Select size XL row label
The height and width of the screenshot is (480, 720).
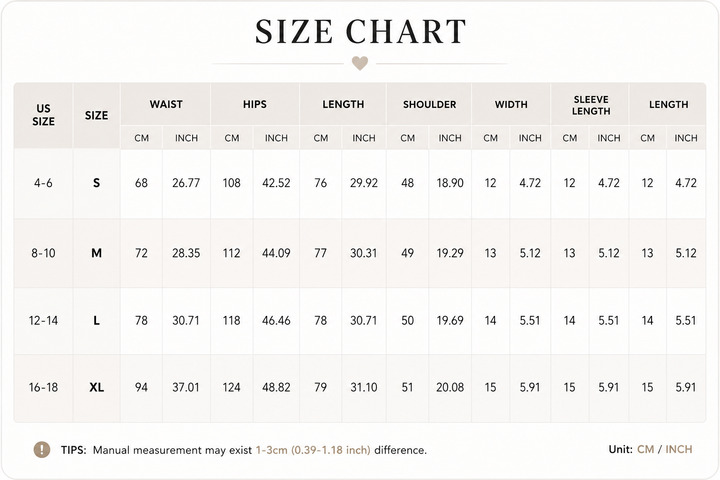click(96, 387)
